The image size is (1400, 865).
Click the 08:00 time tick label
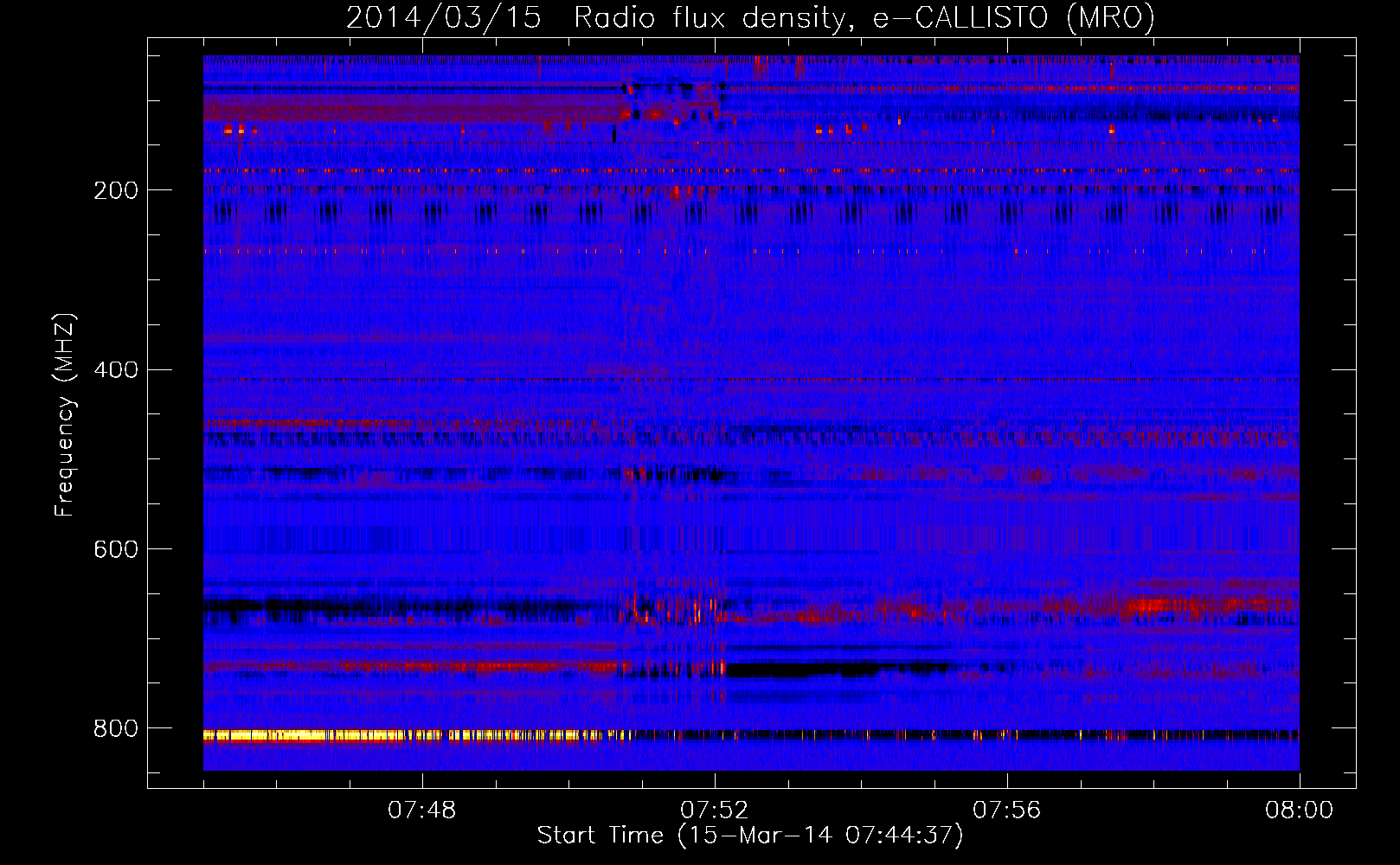click(x=1300, y=811)
